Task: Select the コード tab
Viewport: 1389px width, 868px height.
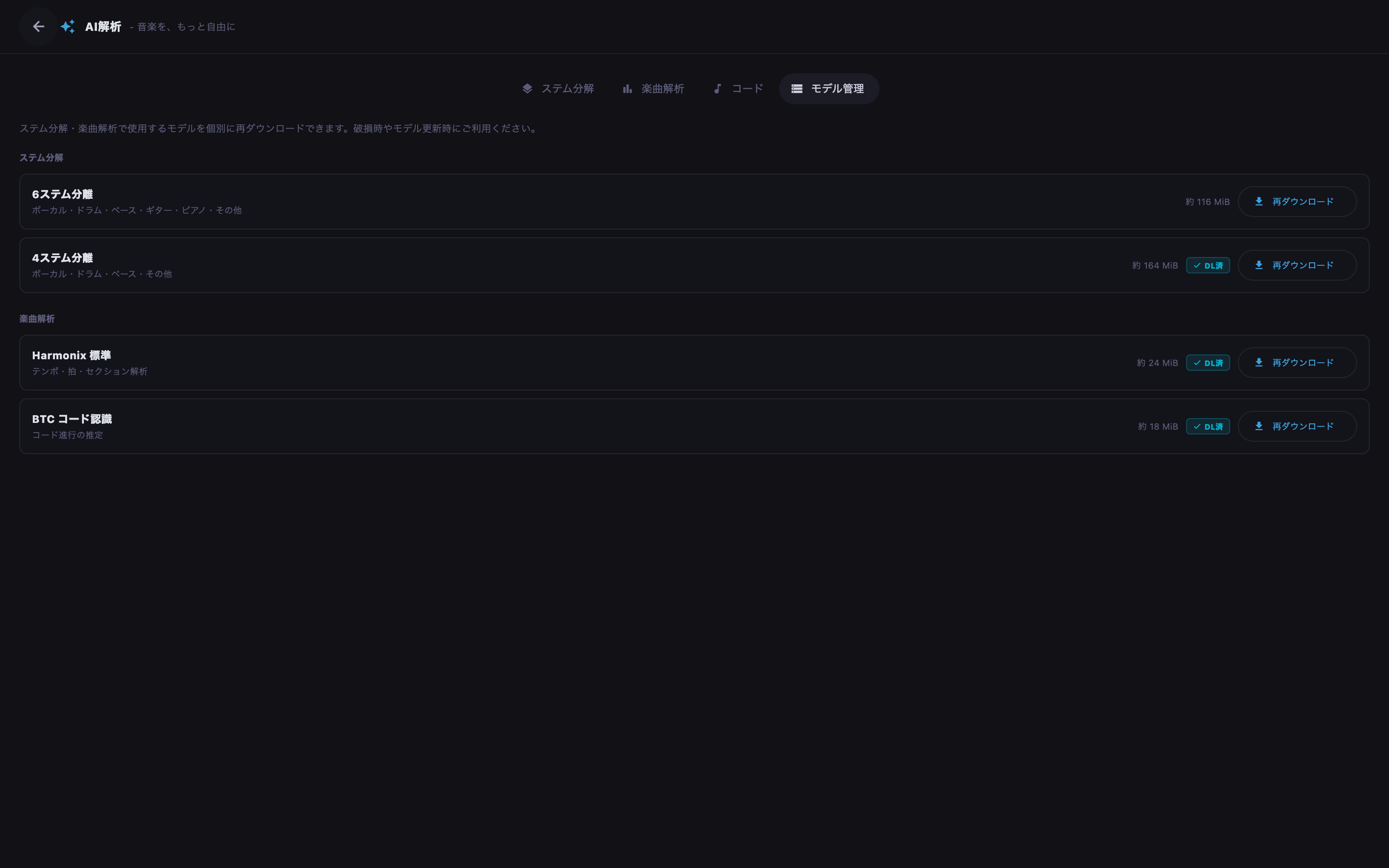Action: click(x=738, y=88)
